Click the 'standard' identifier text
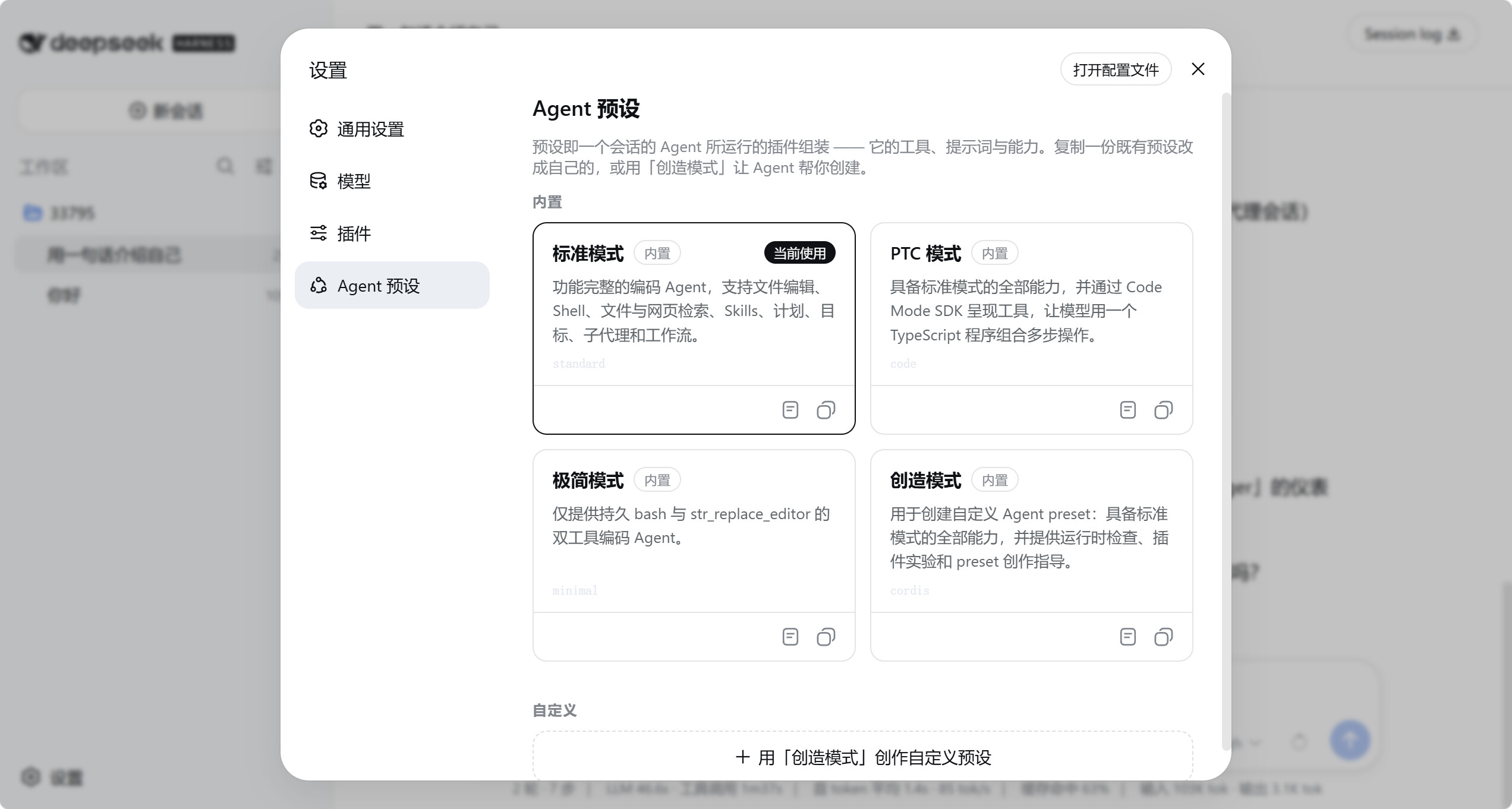The width and height of the screenshot is (1512, 809). [579, 364]
